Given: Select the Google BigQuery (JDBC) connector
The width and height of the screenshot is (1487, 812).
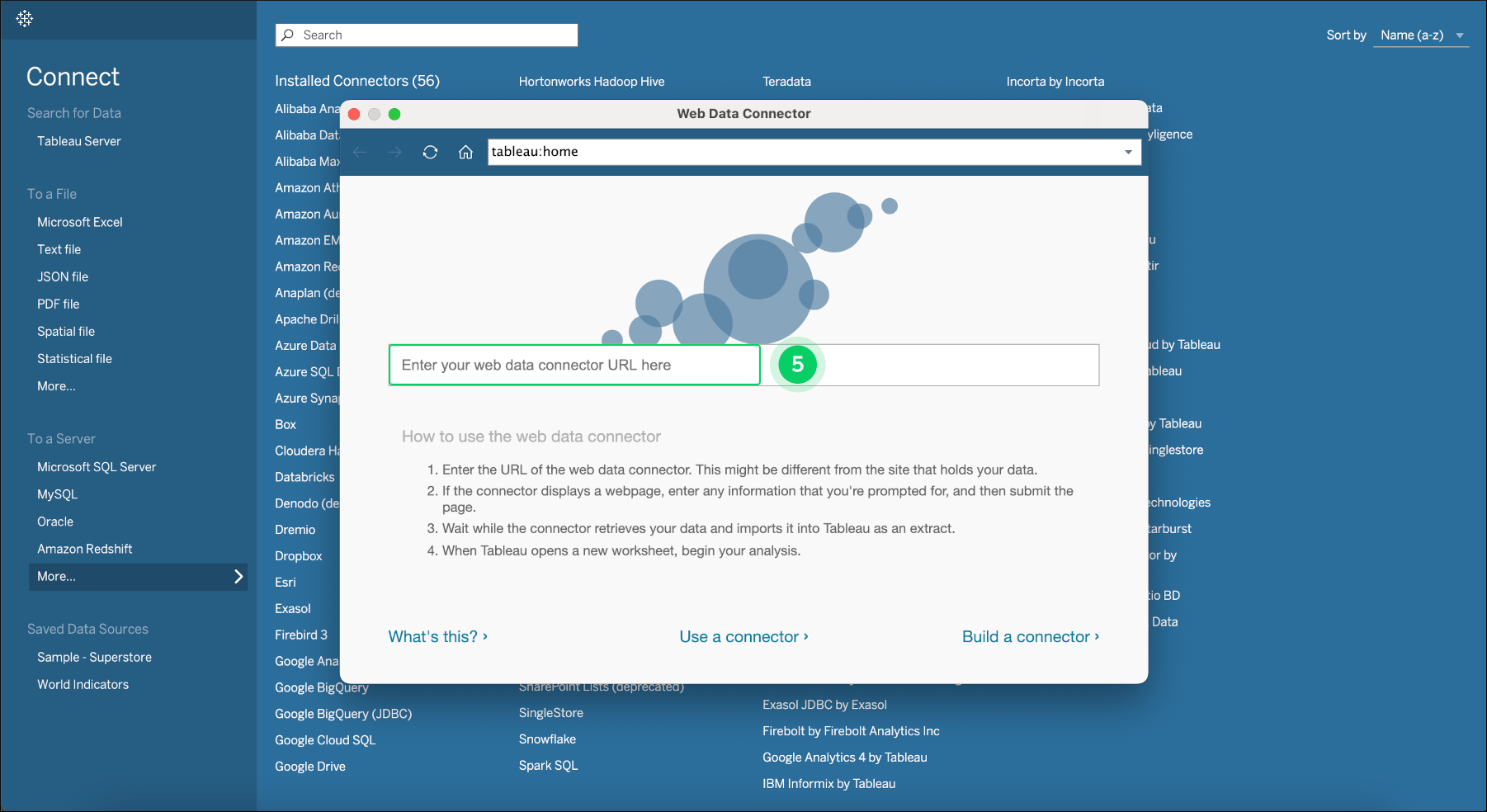Looking at the screenshot, I should pos(343,714).
